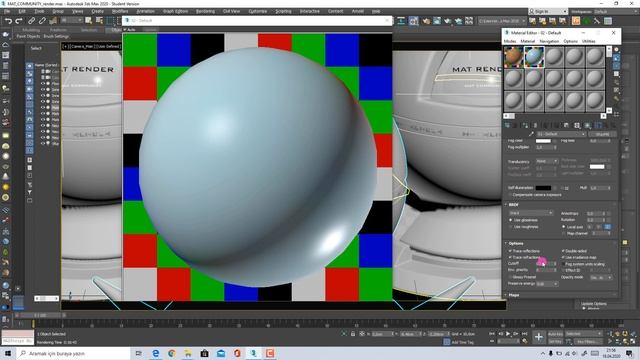Open File Explorer from the taskbar

(x=188, y=353)
